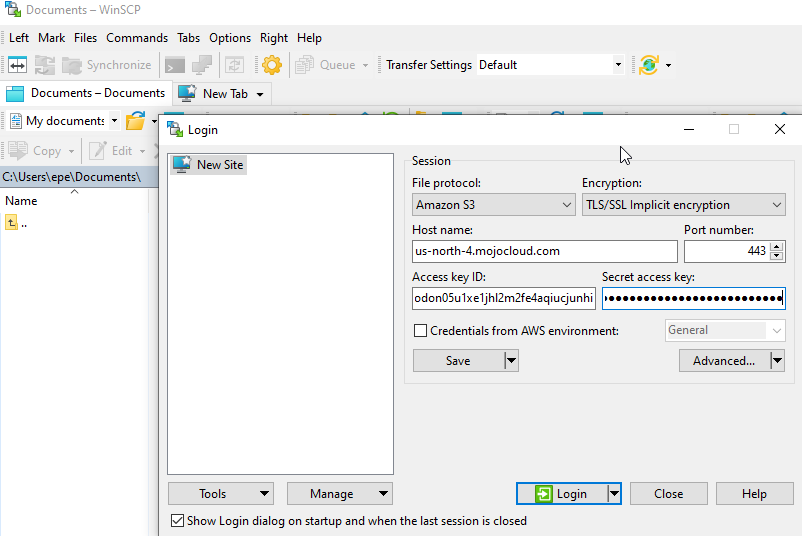Open terminal console icon in toolbar
This screenshot has height=536, width=802.
tap(174, 65)
